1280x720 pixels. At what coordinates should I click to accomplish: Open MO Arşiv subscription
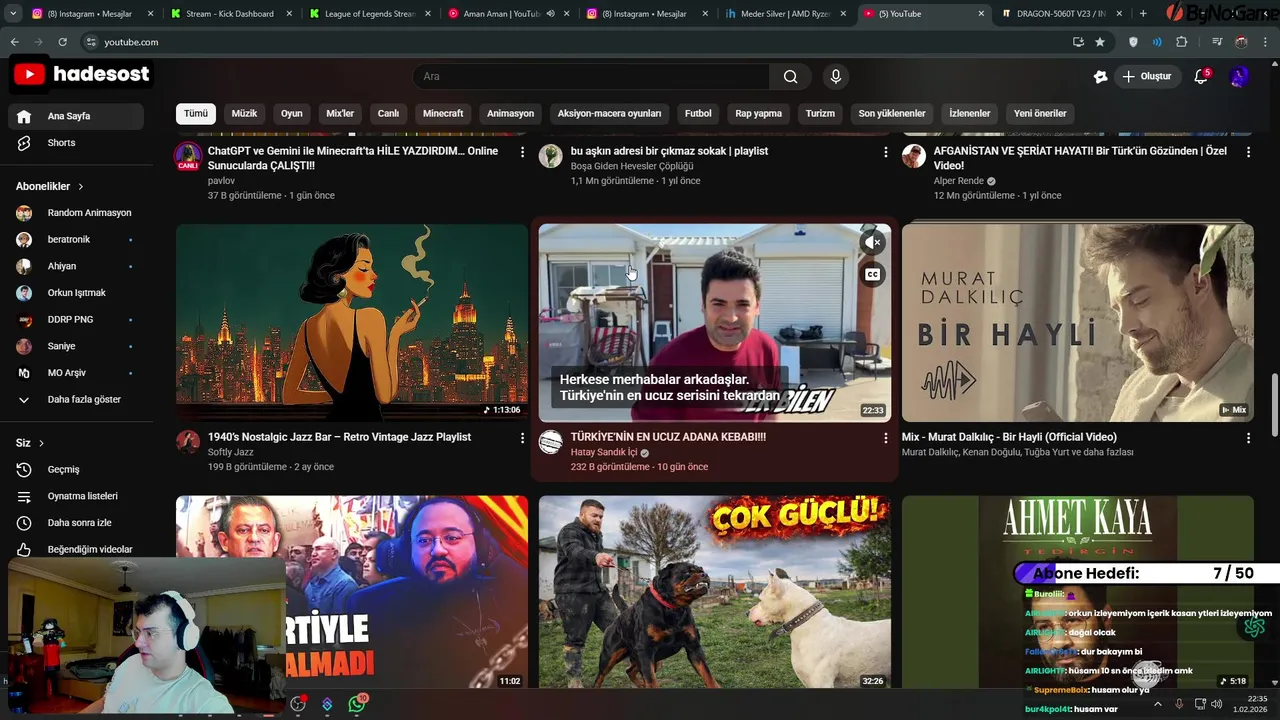tap(76, 373)
